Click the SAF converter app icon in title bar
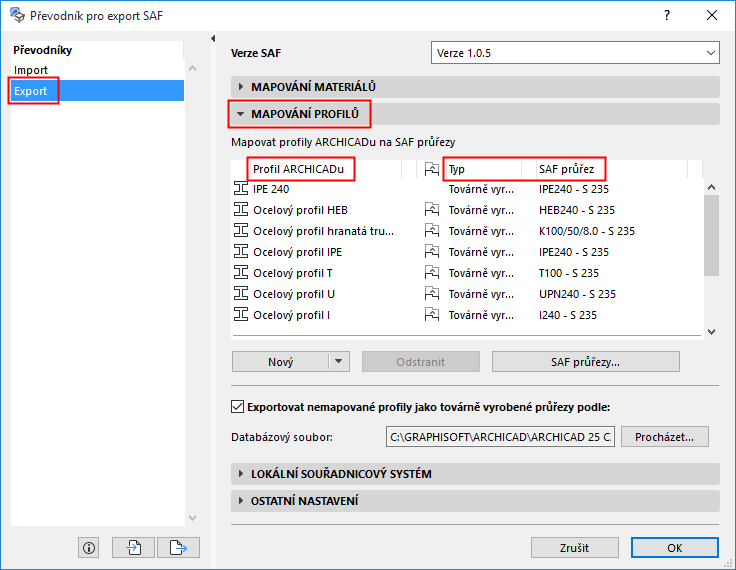Viewport: 736px width, 570px height. coord(17,15)
